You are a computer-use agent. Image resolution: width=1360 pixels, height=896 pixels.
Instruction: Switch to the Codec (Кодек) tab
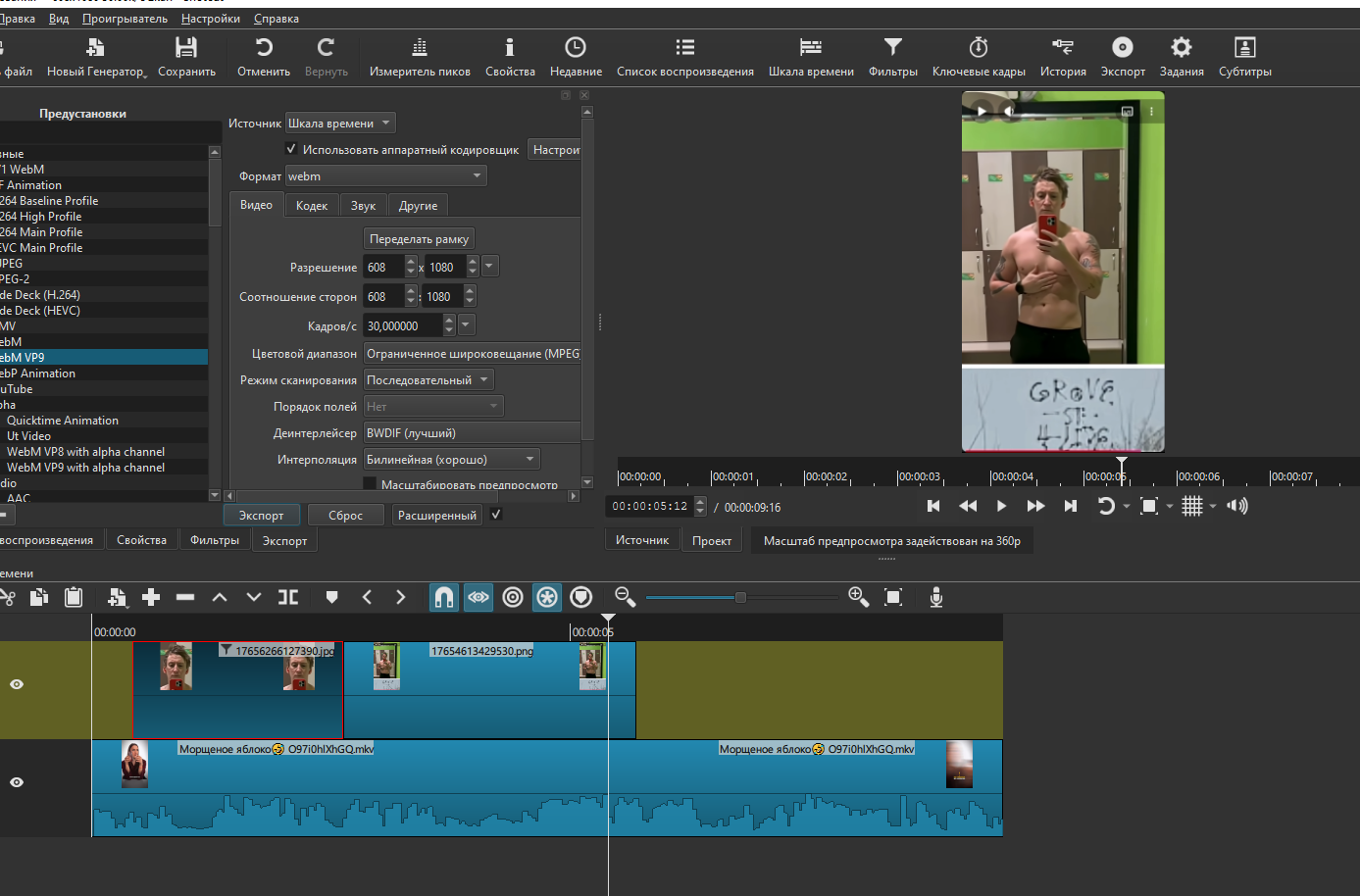pos(312,206)
